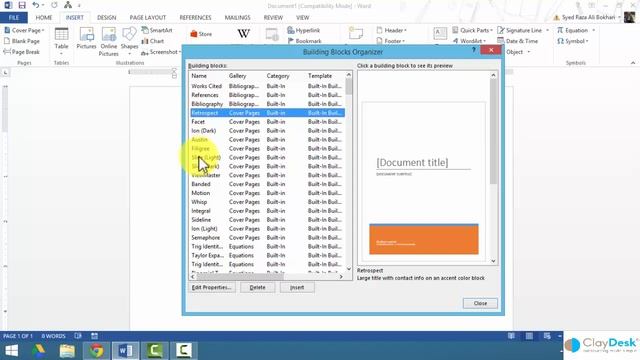Select the Semaphore cover page row

267,238
